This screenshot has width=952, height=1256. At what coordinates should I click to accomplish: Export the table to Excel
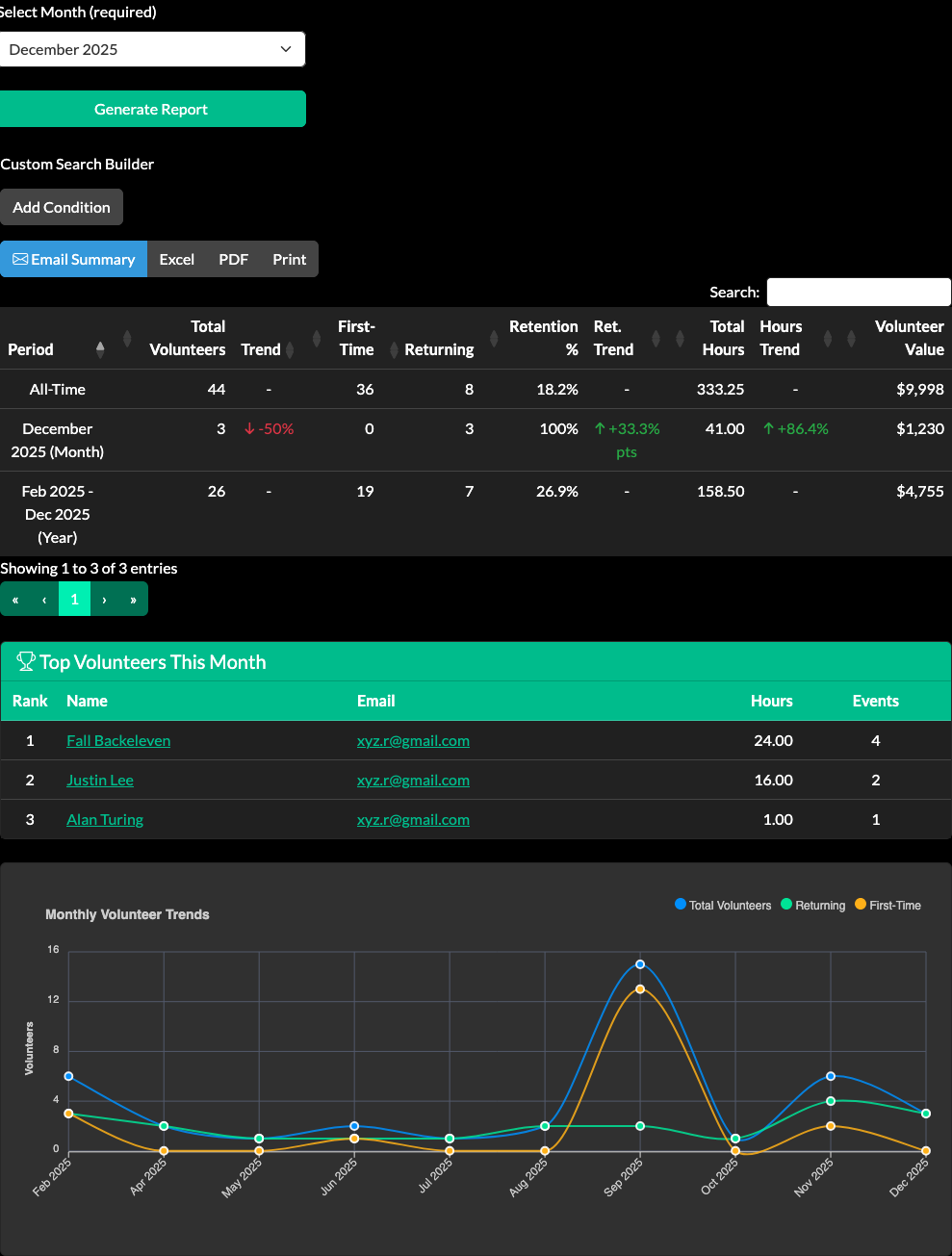coord(176,259)
